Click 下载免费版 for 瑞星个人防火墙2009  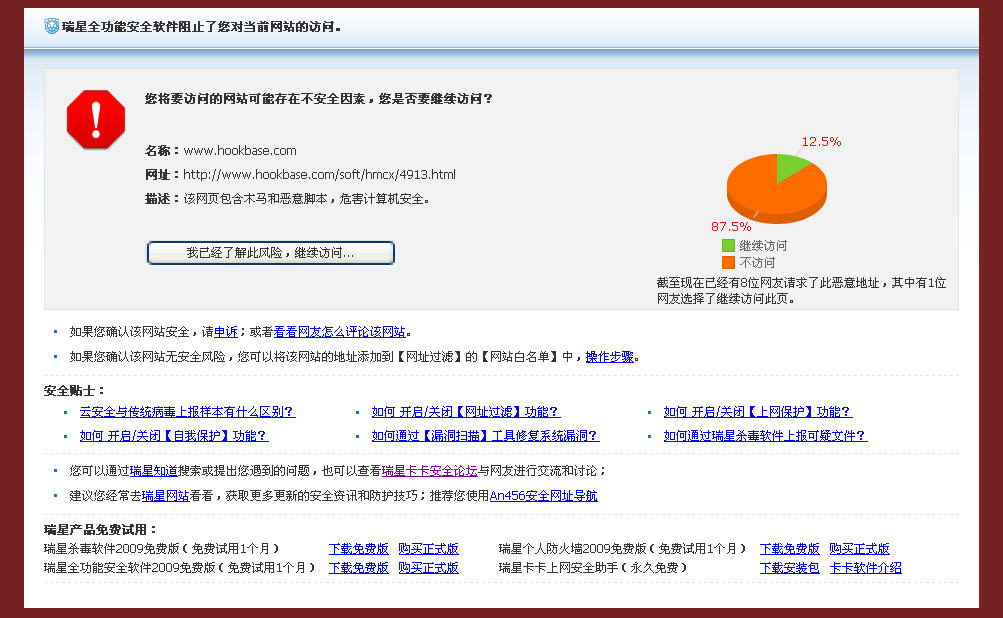click(790, 549)
